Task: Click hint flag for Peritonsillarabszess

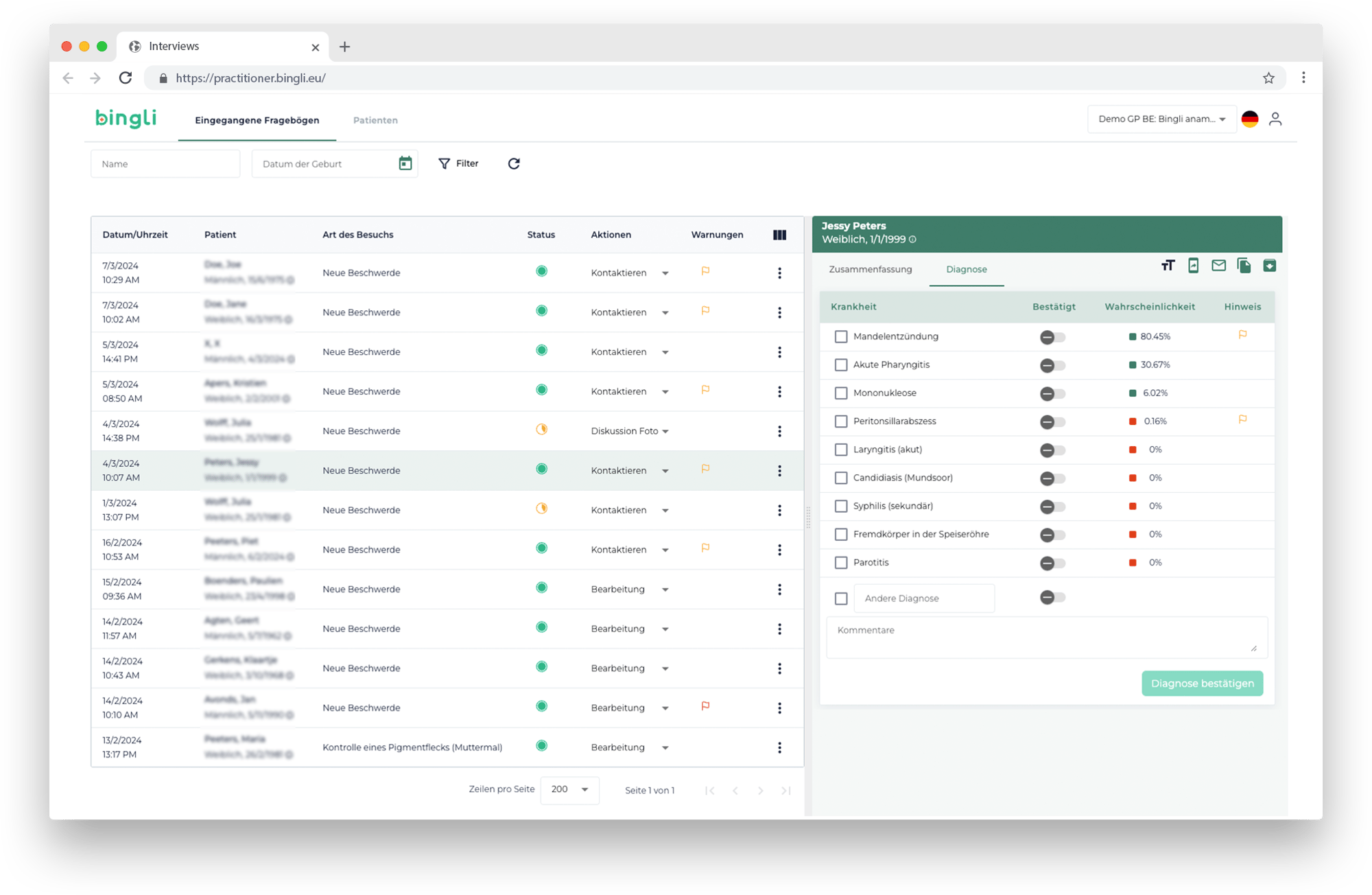Action: 1242,419
